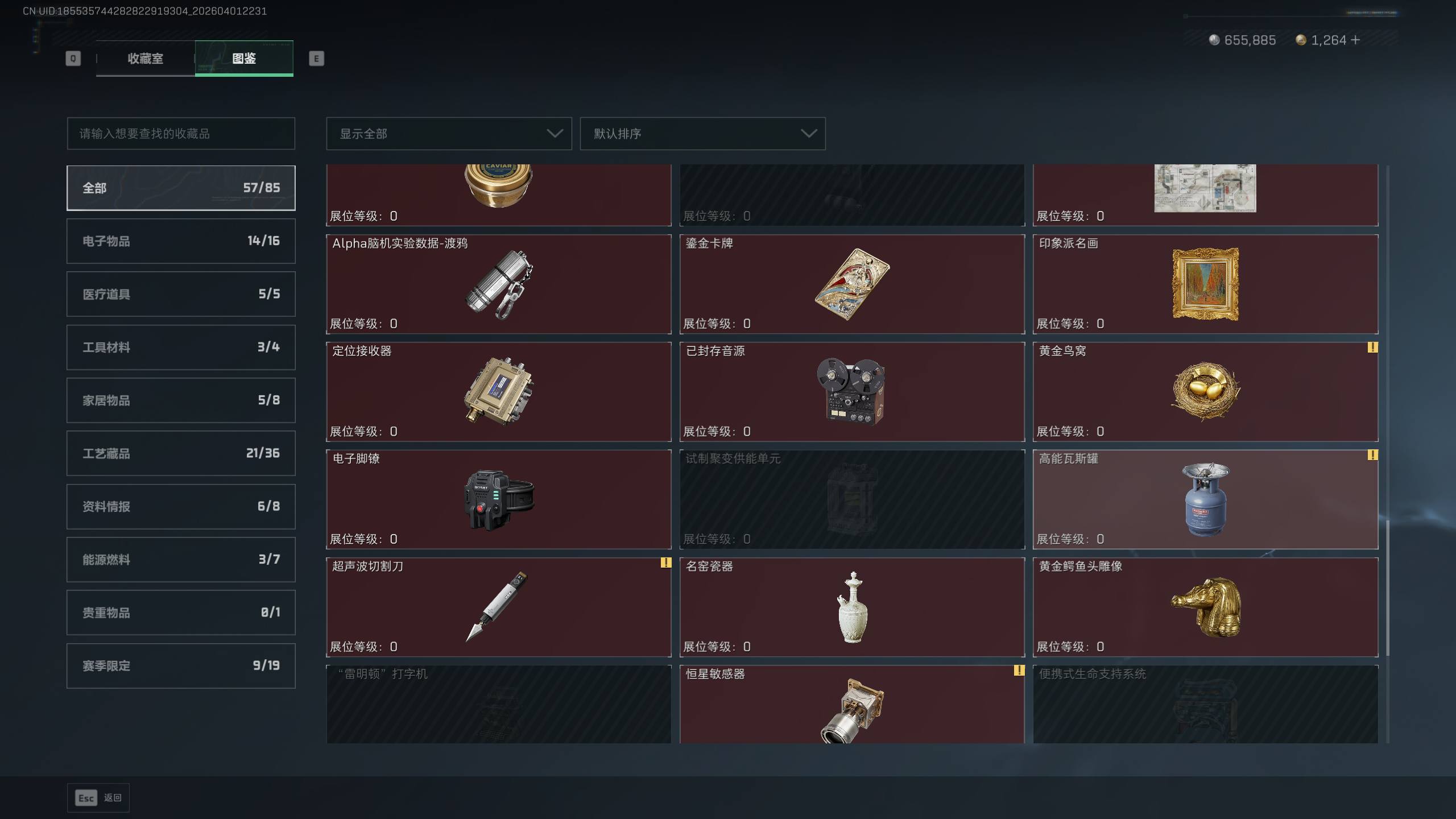
Task: Click the 鎏金卡牌 gilded card icon
Action: tap(852, 284)
